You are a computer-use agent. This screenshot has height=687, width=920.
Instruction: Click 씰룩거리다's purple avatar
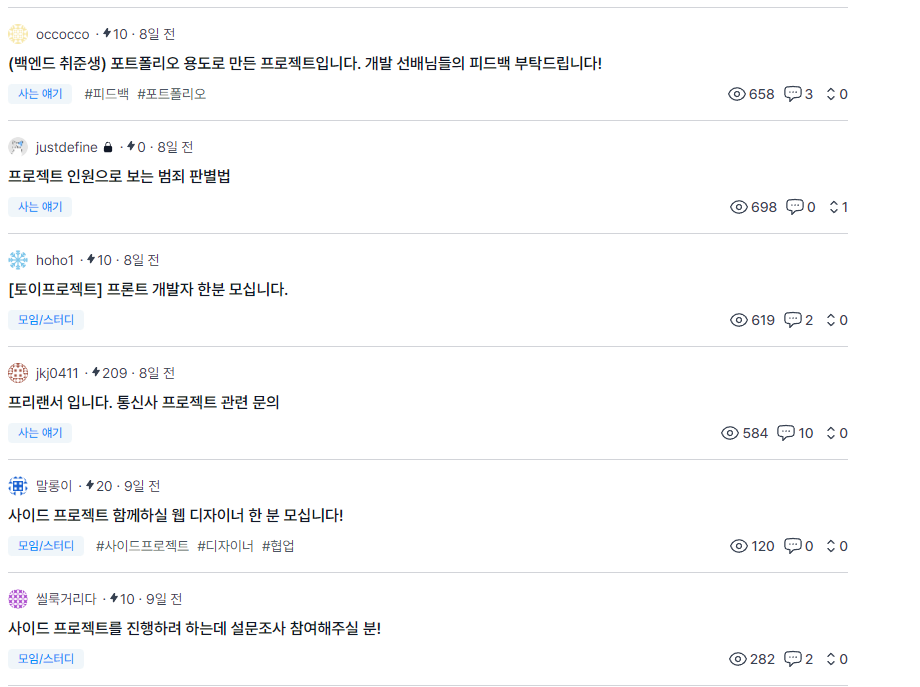point(17,598)
